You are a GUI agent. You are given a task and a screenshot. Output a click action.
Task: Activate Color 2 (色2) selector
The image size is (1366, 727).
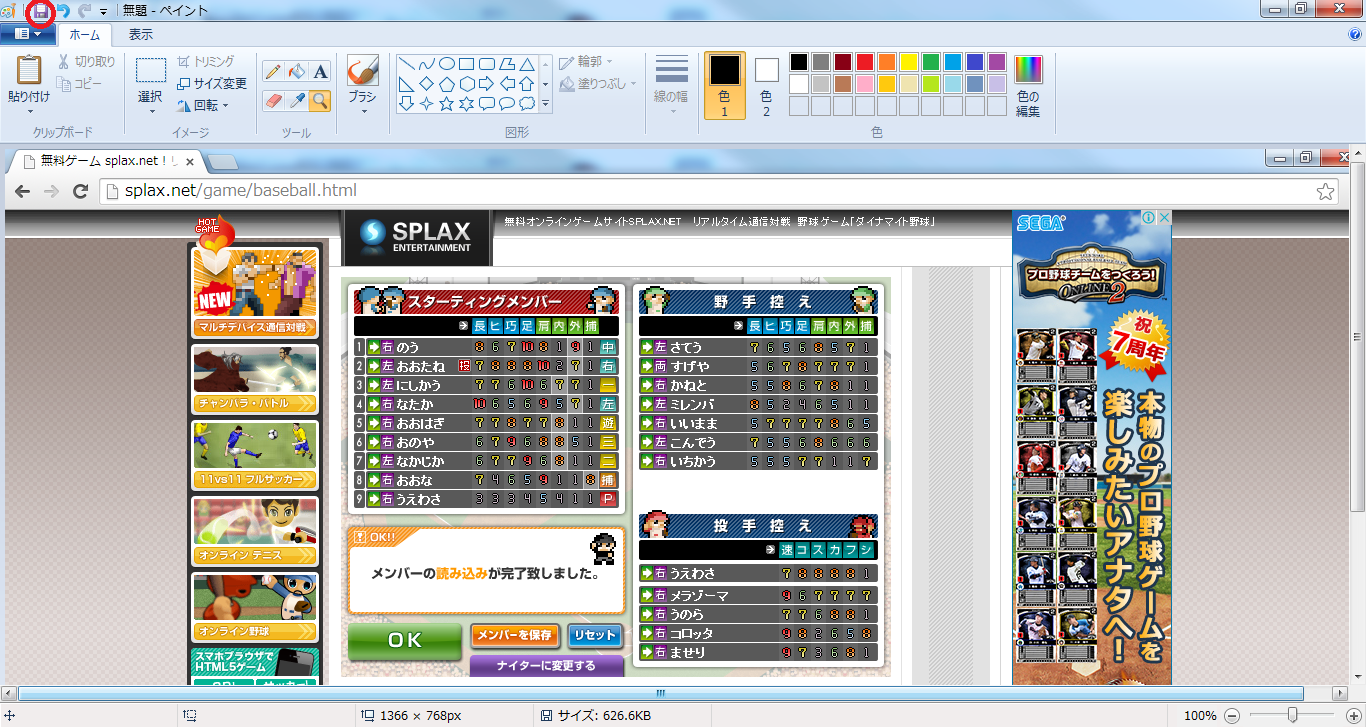point(766,86)
